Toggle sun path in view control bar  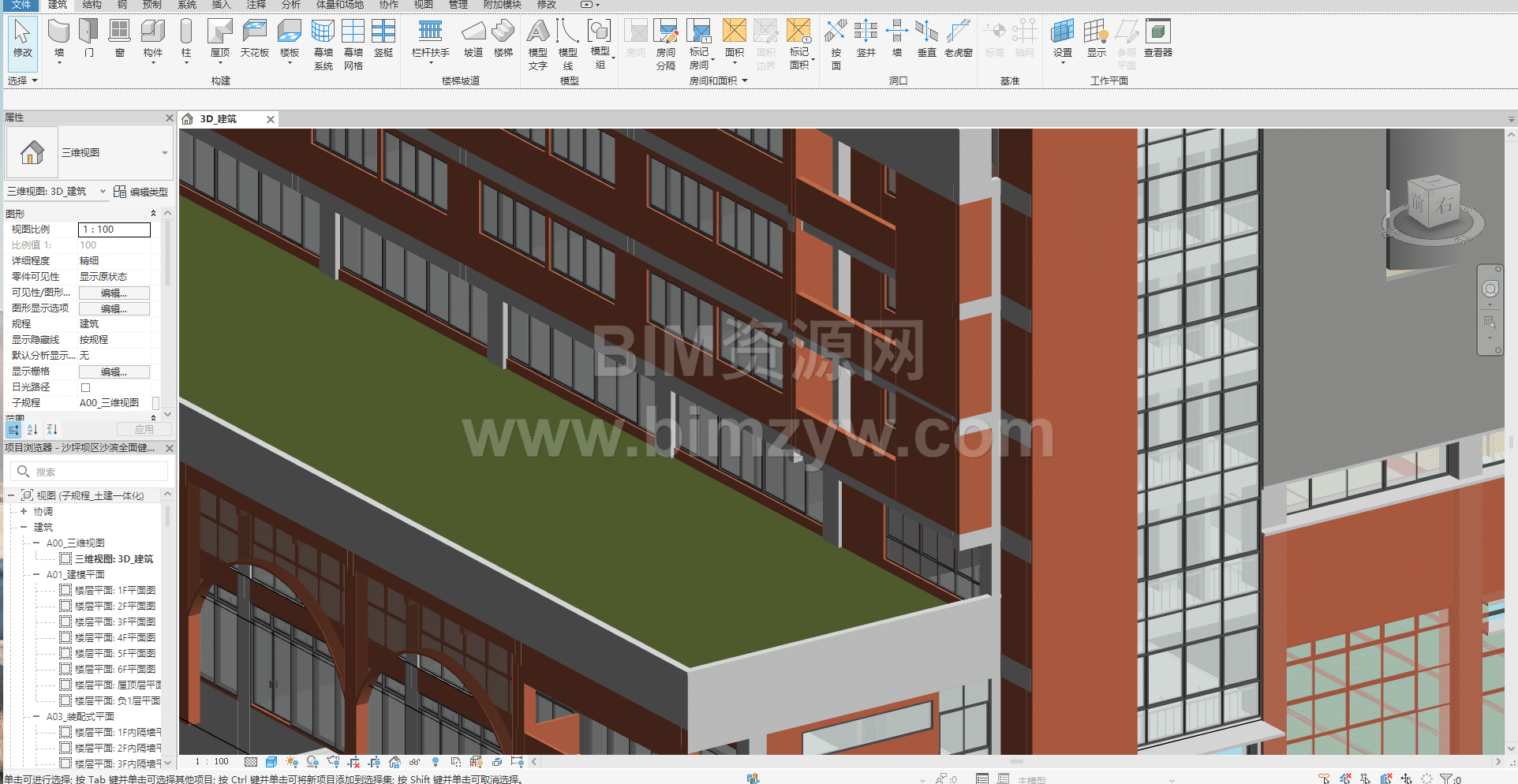point(292,762)
